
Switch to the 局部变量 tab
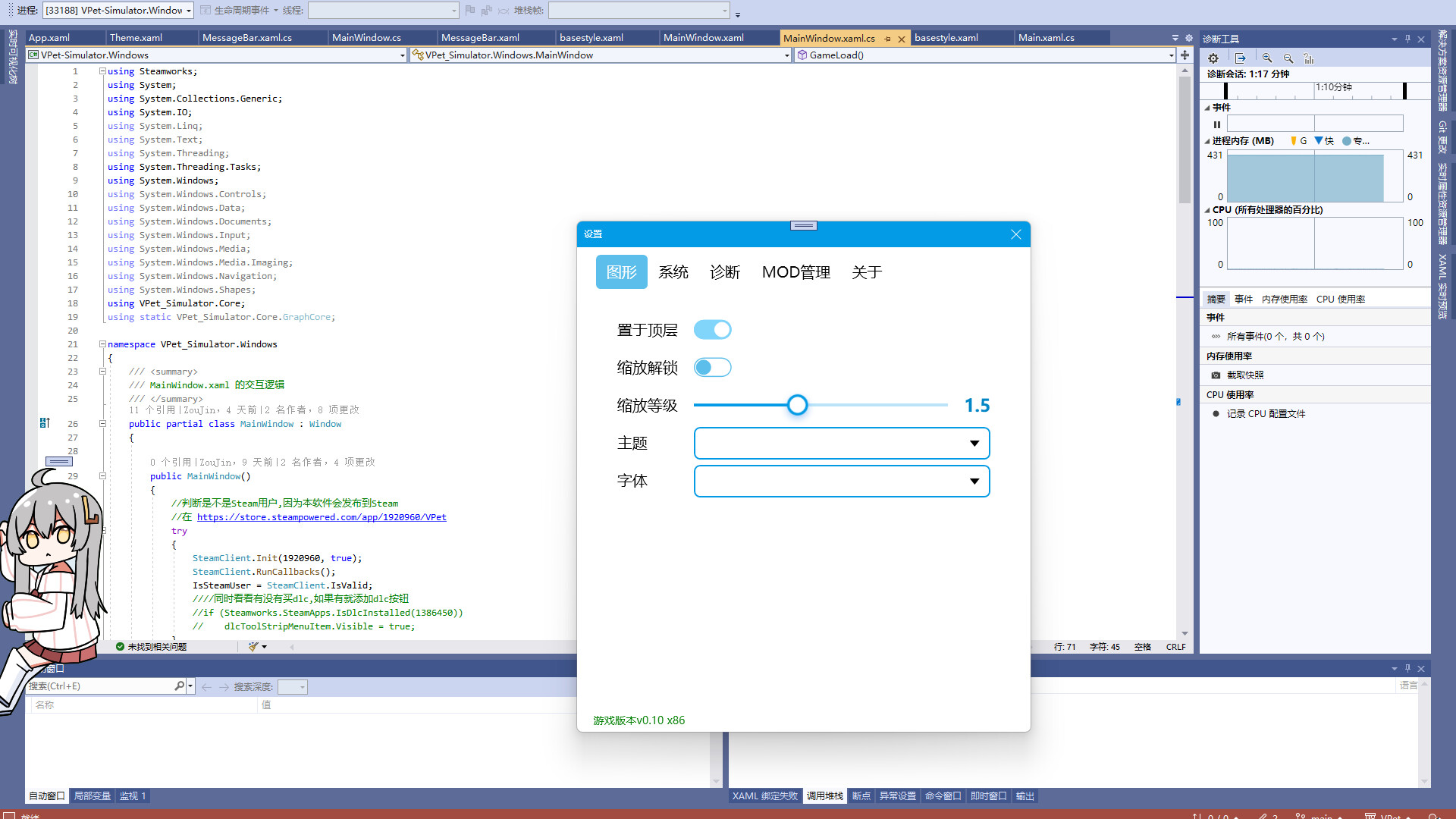pyautogui.click(x=92, y=796)
